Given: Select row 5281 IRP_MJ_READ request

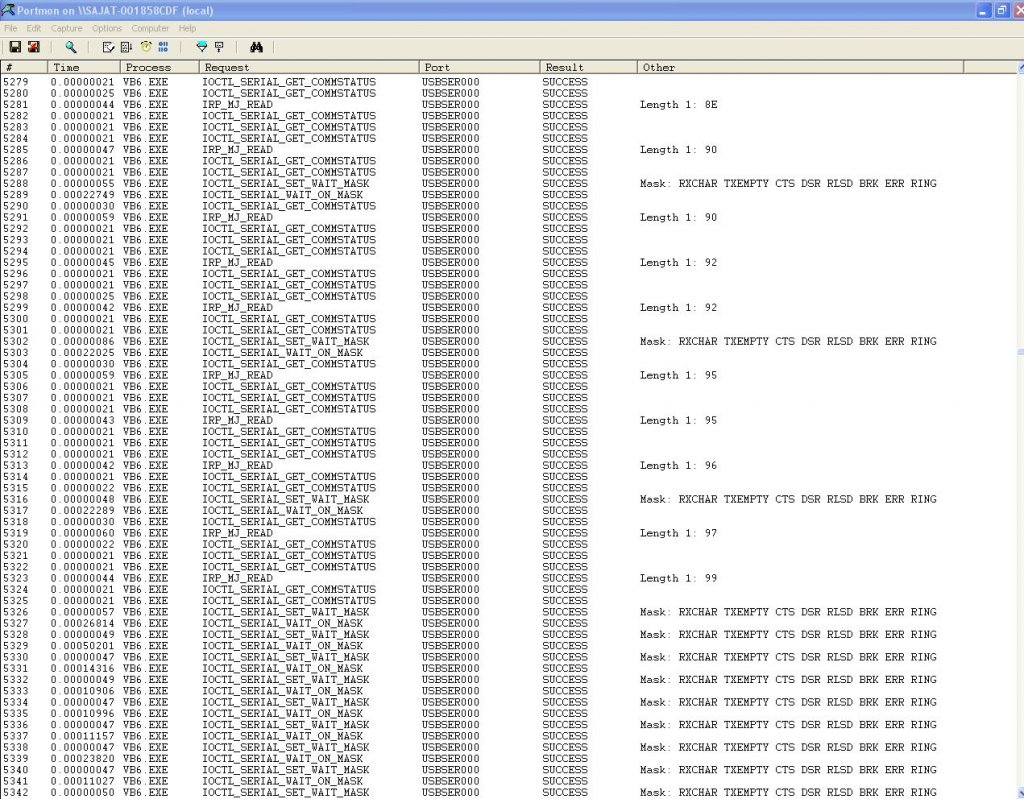Looking at the screenshot, I should pyautogui.click(x=238, y=105).
